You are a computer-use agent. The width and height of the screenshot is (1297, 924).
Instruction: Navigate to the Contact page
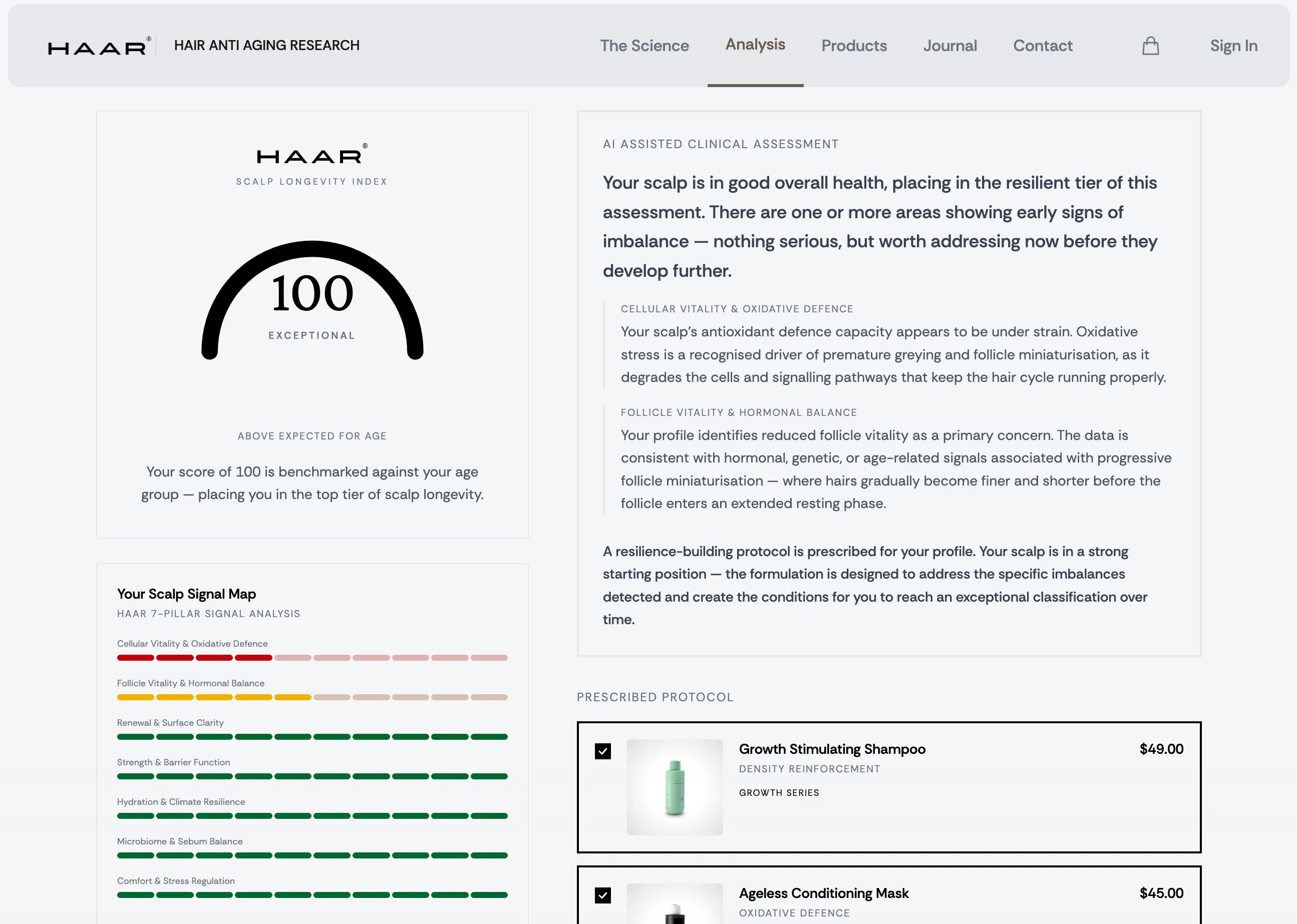click(x=1043, y=46)
